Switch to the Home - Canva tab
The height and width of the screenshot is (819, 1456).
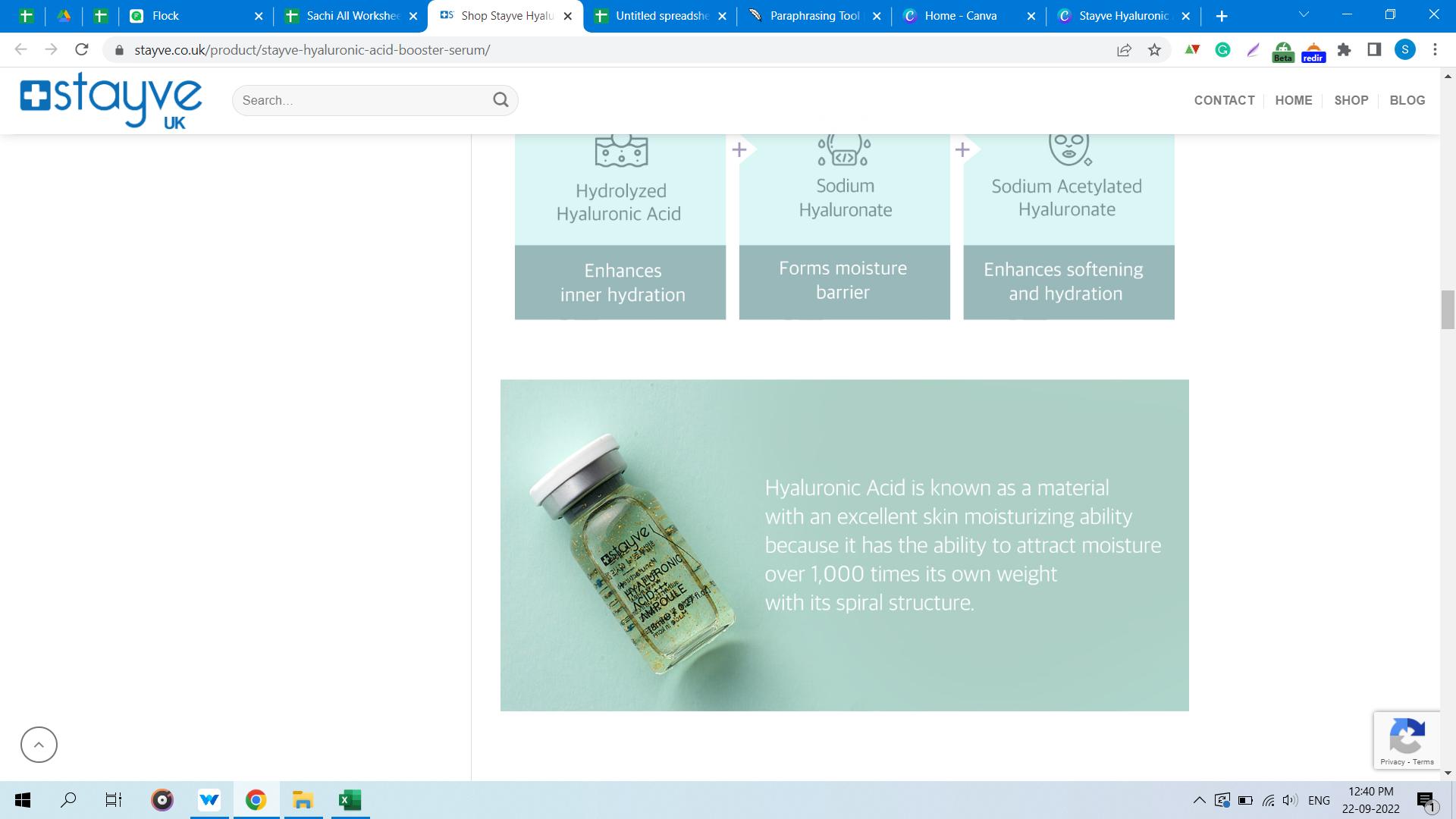tap(960, 16)
